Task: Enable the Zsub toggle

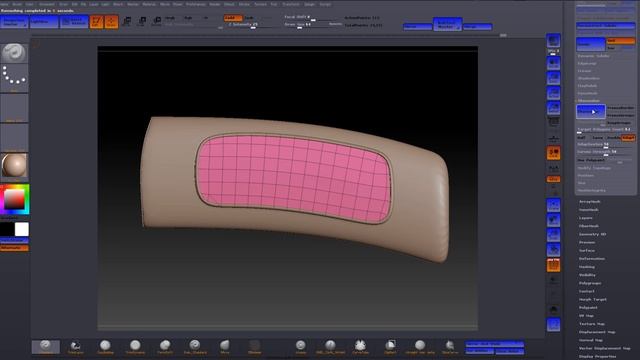Action: pyautogui.click(x=249, y=18)
